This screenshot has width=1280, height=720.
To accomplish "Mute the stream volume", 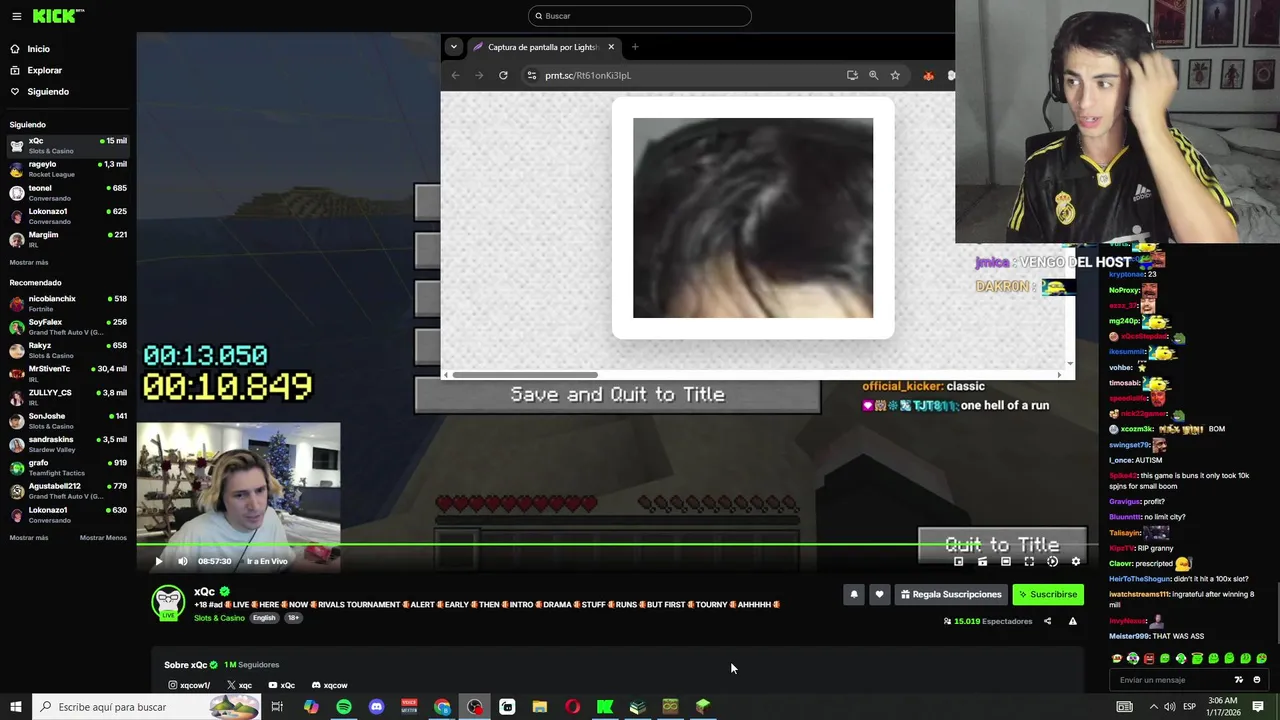I will (x=182, y=561).
